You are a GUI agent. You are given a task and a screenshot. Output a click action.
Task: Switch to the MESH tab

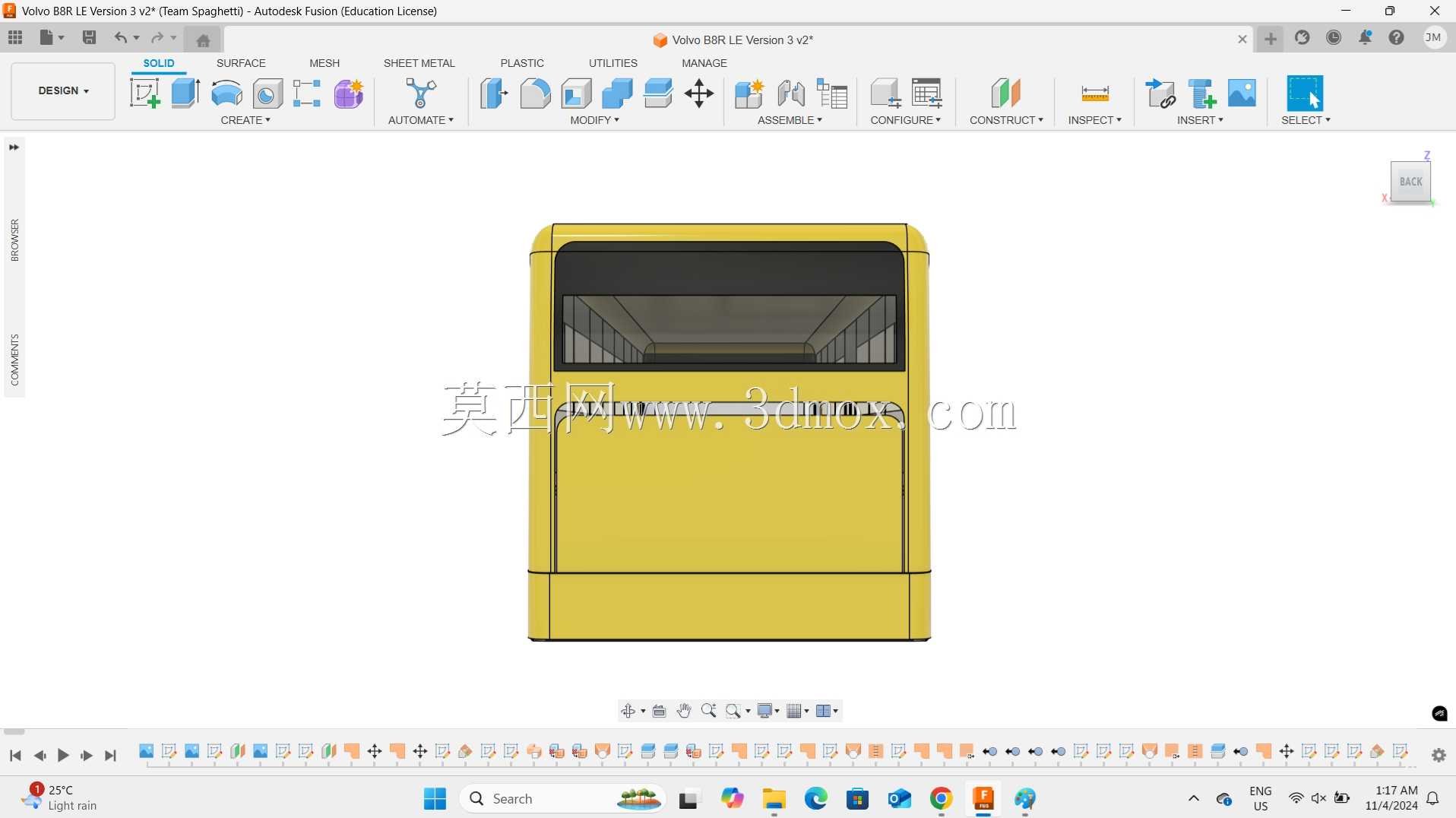pyautogui.click(x=324, y=63)
